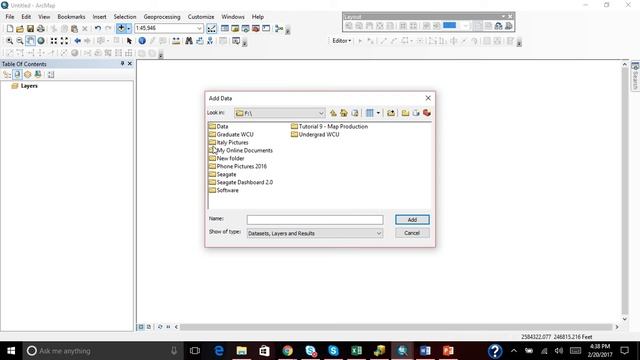Screen dimensions: 640x360
Task: Switch TOC to List By Source
Action: point(17,75)
